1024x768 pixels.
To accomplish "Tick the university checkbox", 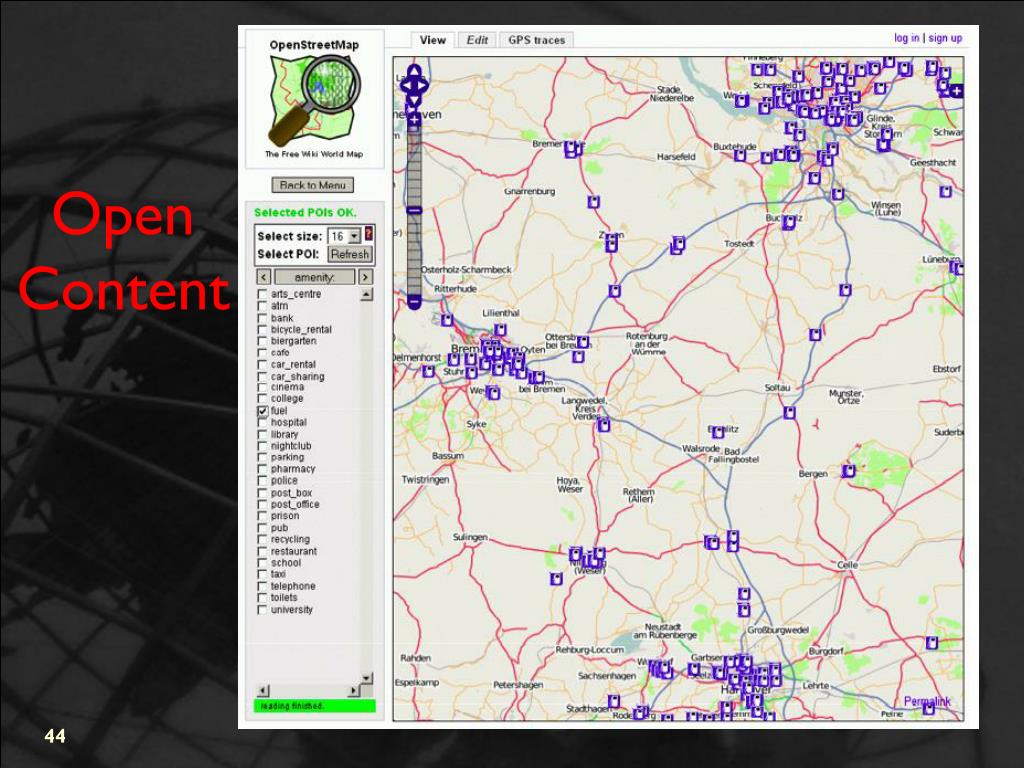I will [x=263, y=610].
